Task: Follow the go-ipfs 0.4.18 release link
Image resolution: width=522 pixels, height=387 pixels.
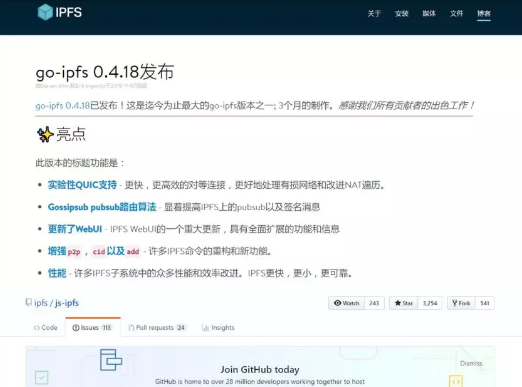Action: point(63,106)
